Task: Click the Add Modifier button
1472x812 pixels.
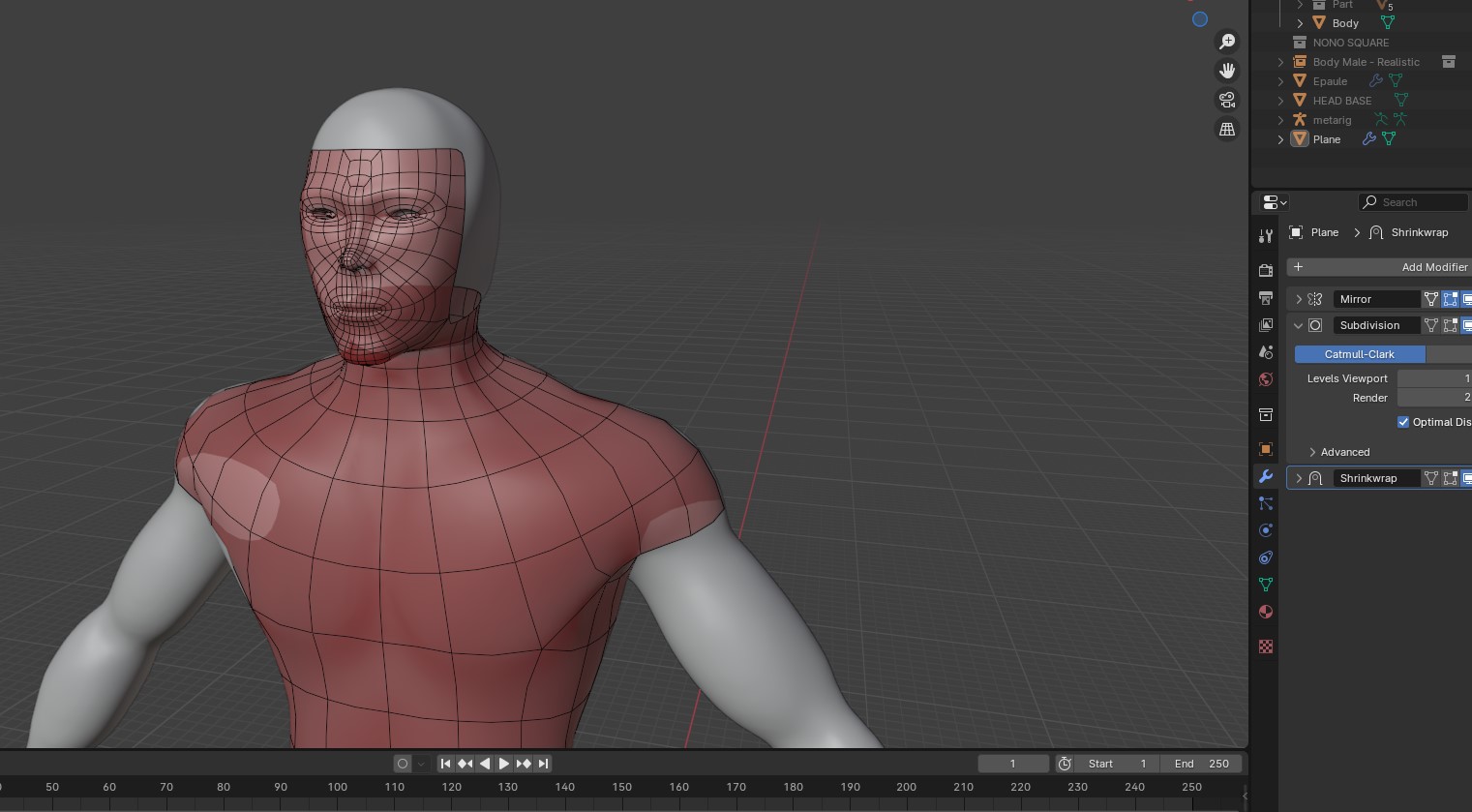Action: pos(1379,267)
